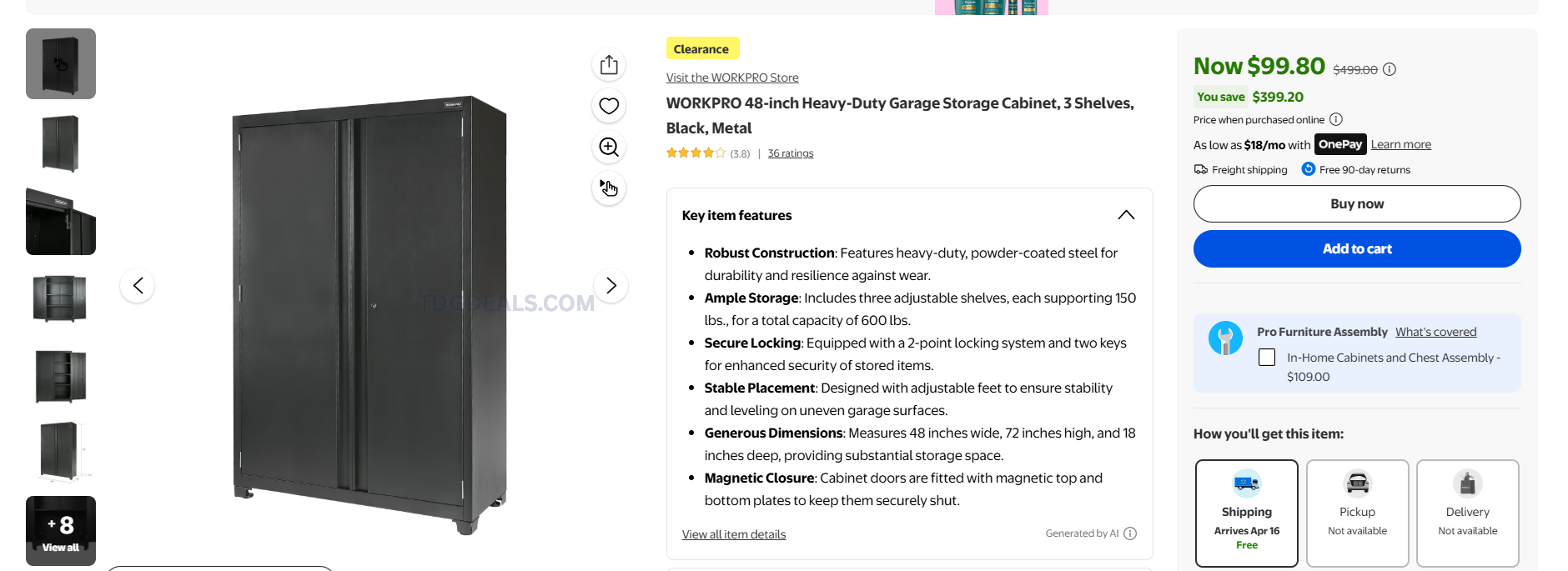Click View all item details link

(734, 534)
